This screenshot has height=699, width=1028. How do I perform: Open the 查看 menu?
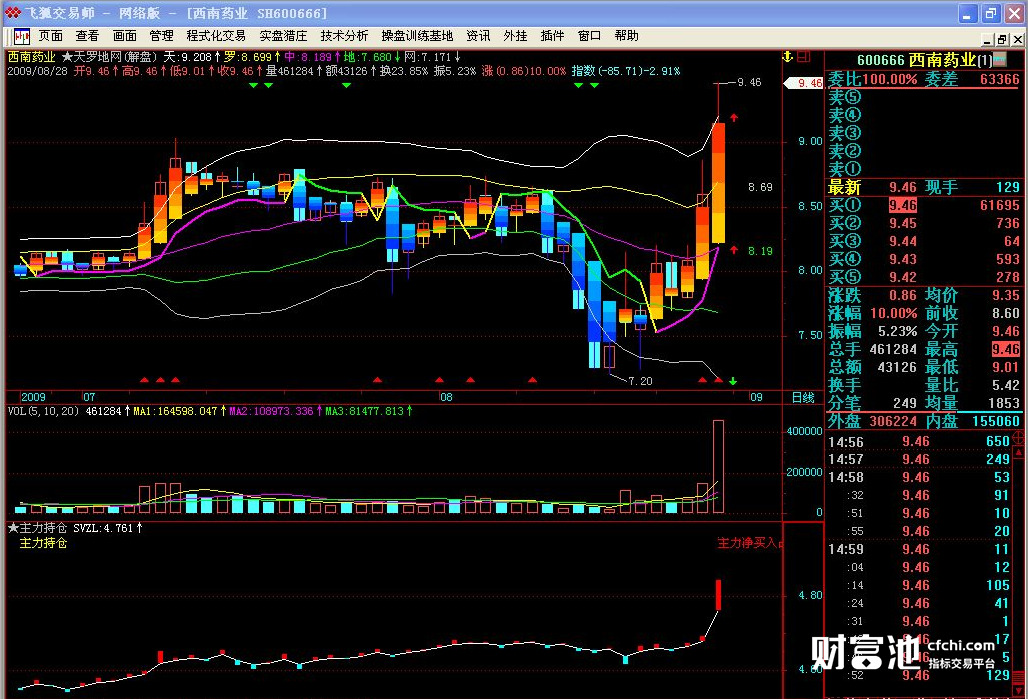click(x=87, y=36)
